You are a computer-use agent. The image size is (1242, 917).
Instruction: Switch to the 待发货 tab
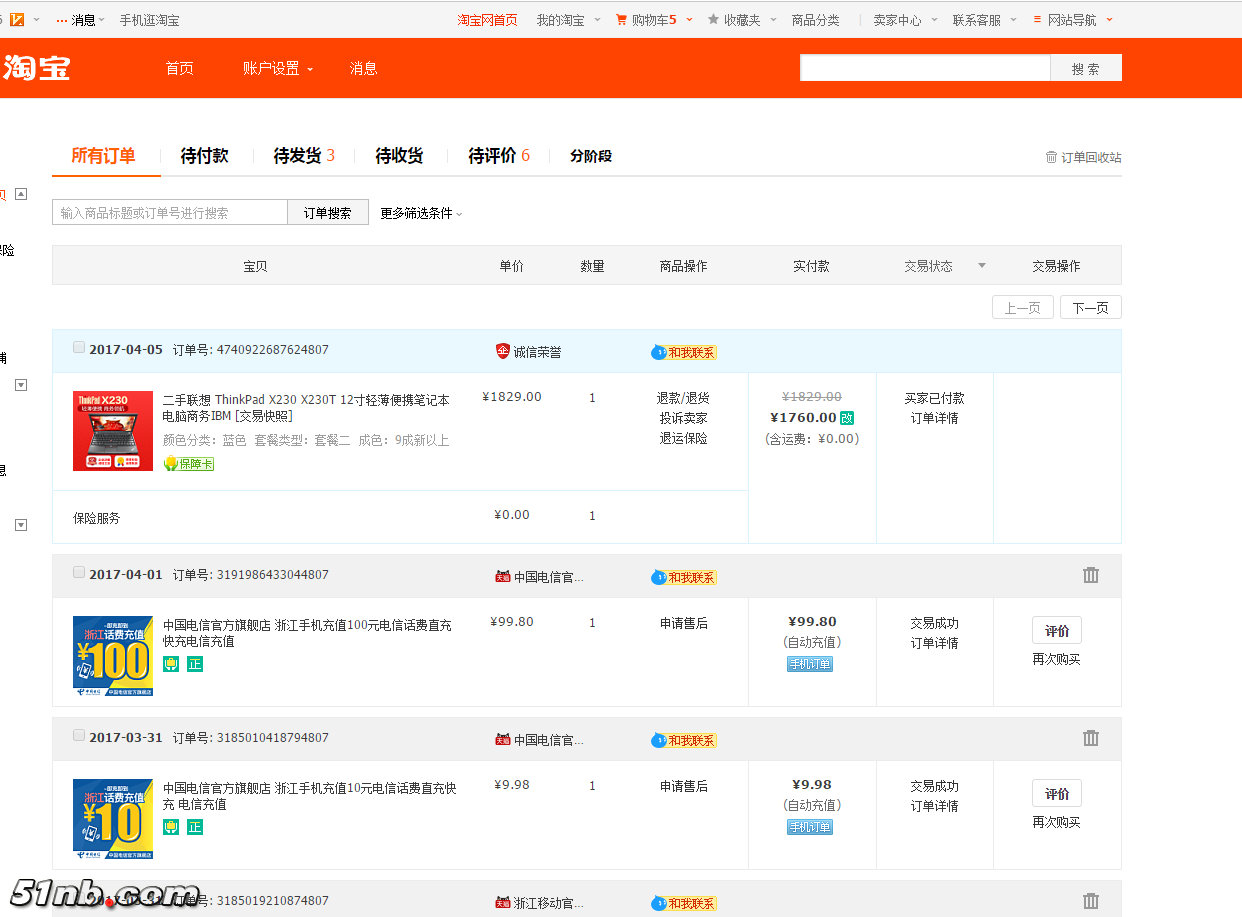coord(304,156)
